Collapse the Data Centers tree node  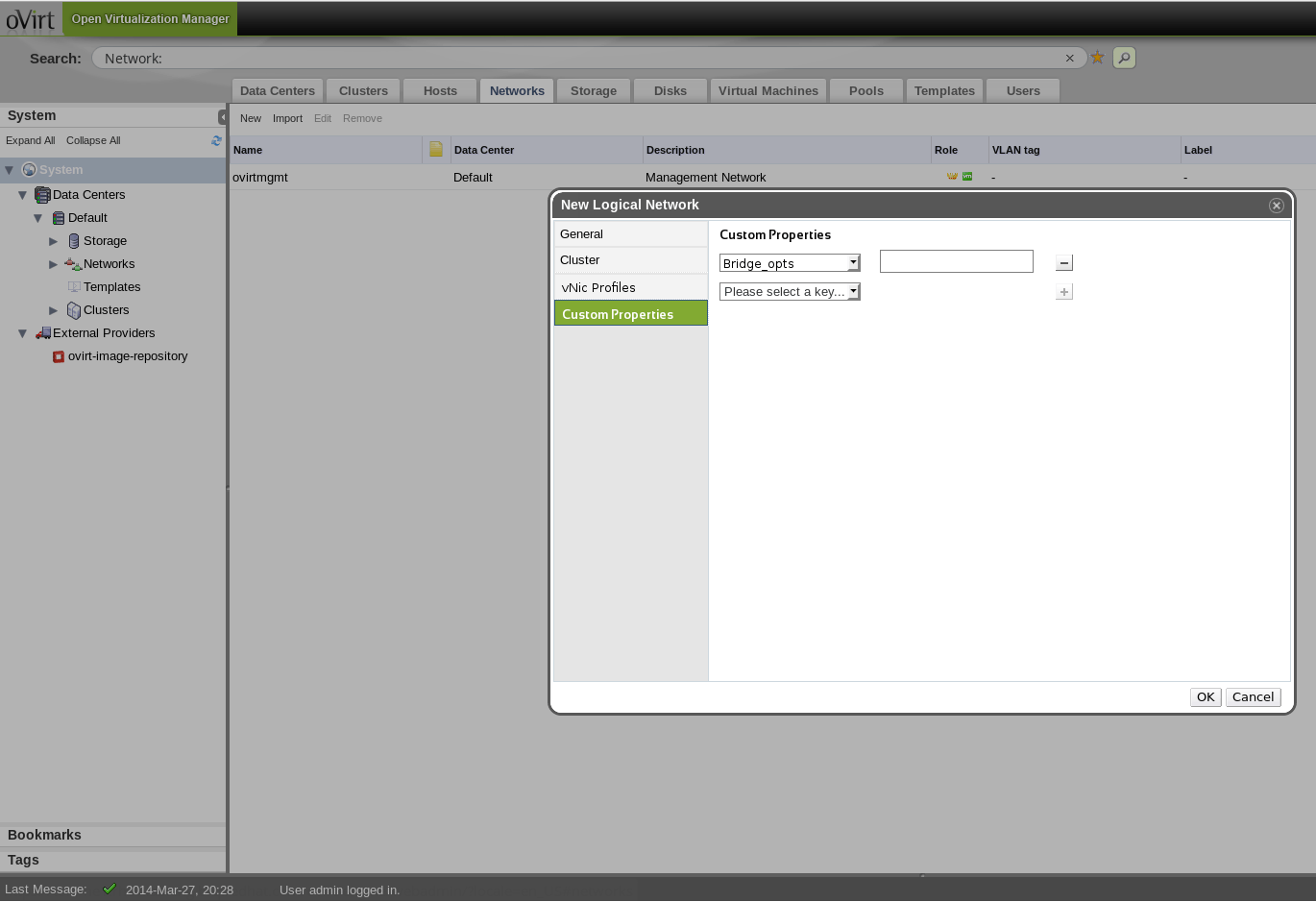[x=23, y=195]
